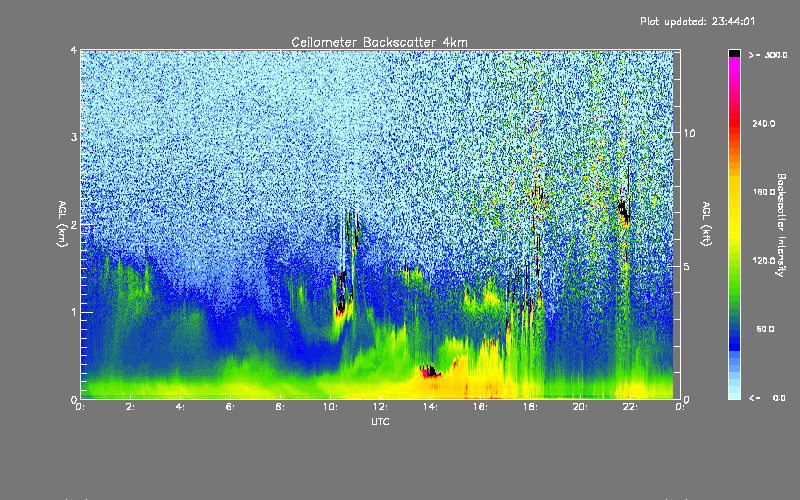Select the 'Plot updated: 23:44:01' timestamp
Viewport: 800px width, 500px height.
(697, 21)
